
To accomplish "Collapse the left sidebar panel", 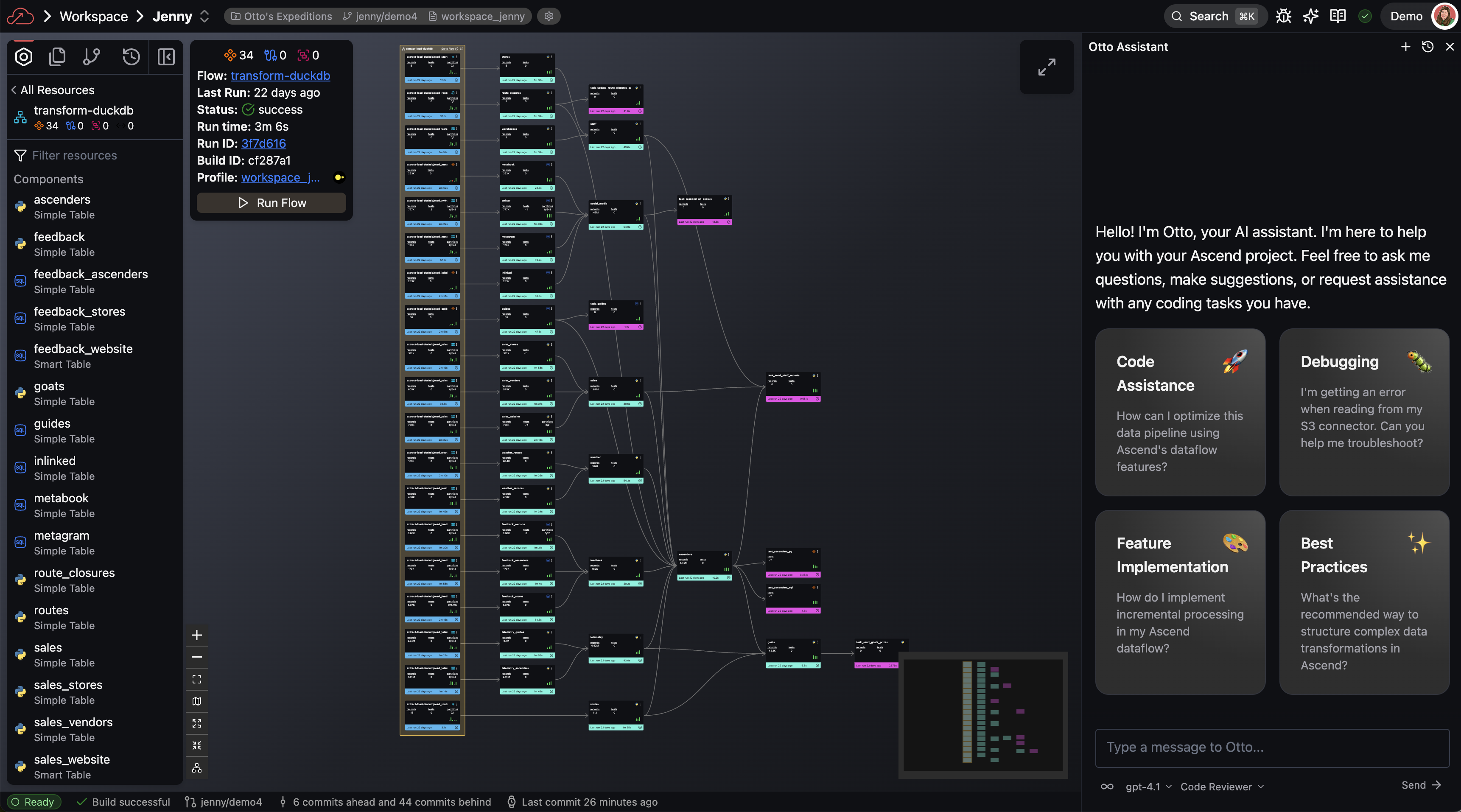I will pos(165,57).
